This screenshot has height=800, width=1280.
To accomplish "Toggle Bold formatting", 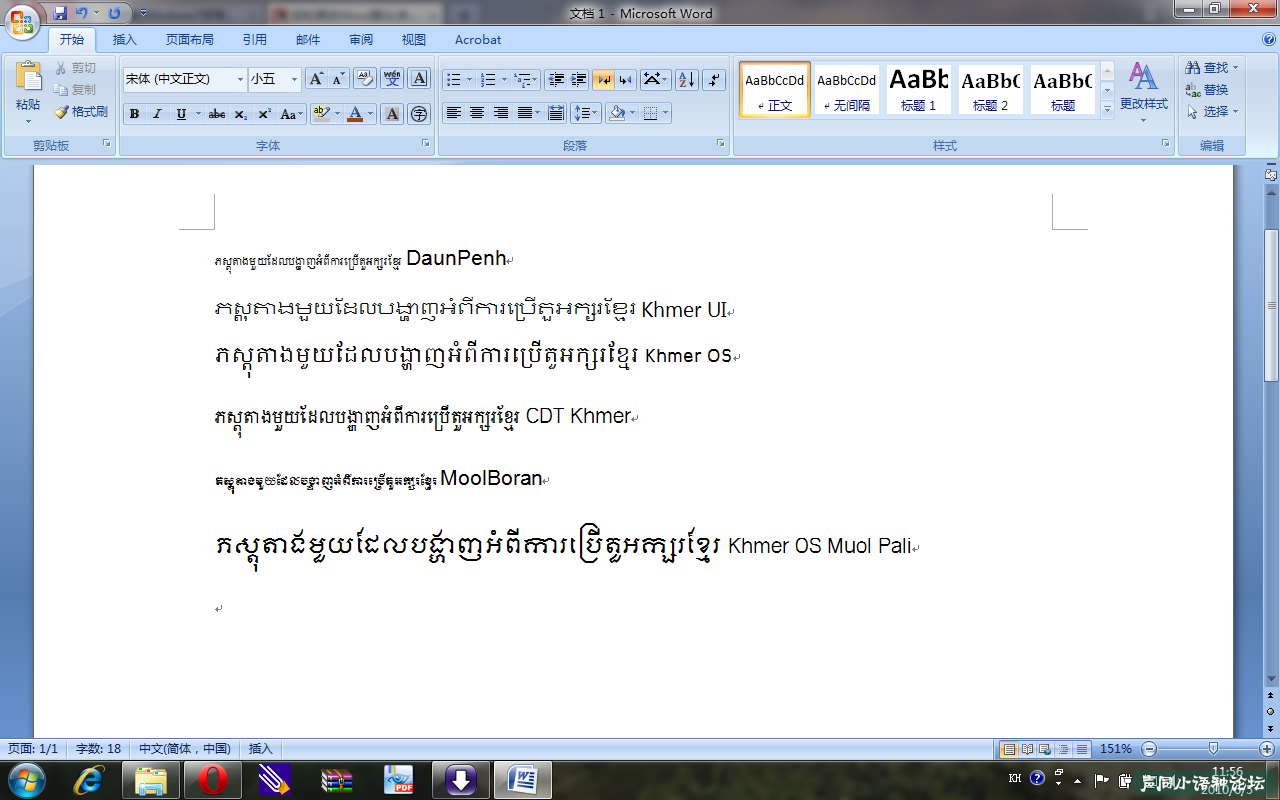I will click(134, 114).
